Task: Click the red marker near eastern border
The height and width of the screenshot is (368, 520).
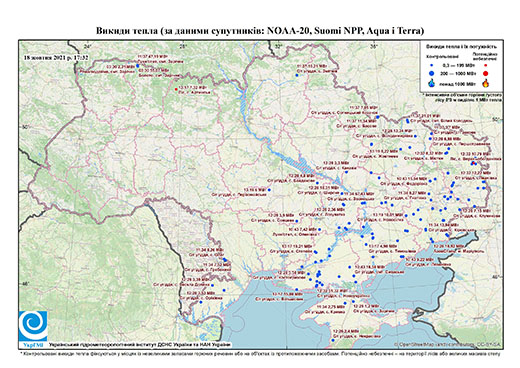Action: click(x=473, y=163)
